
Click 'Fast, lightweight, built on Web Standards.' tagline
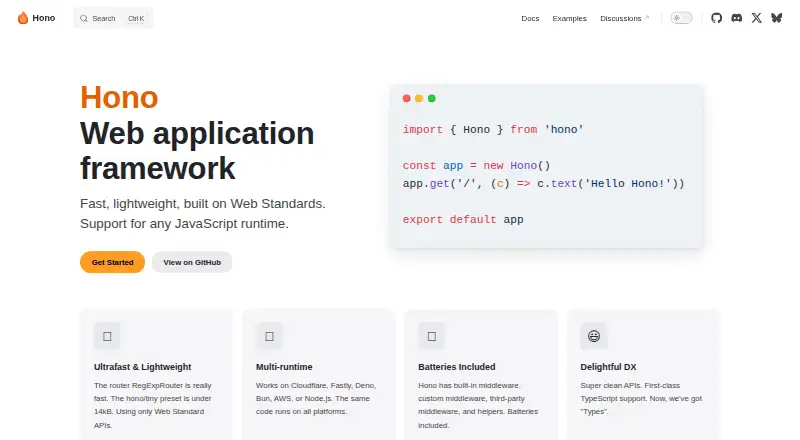203,204
